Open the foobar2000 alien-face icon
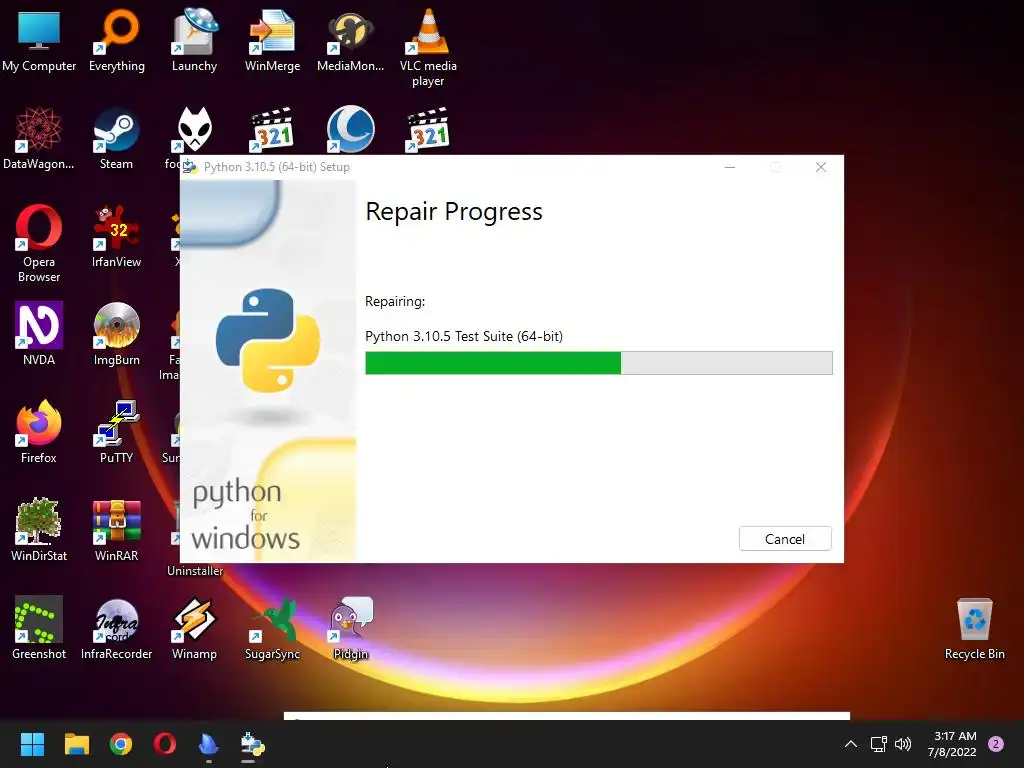This screenshot has height=768, width=1024. click(x=195, y=130)
